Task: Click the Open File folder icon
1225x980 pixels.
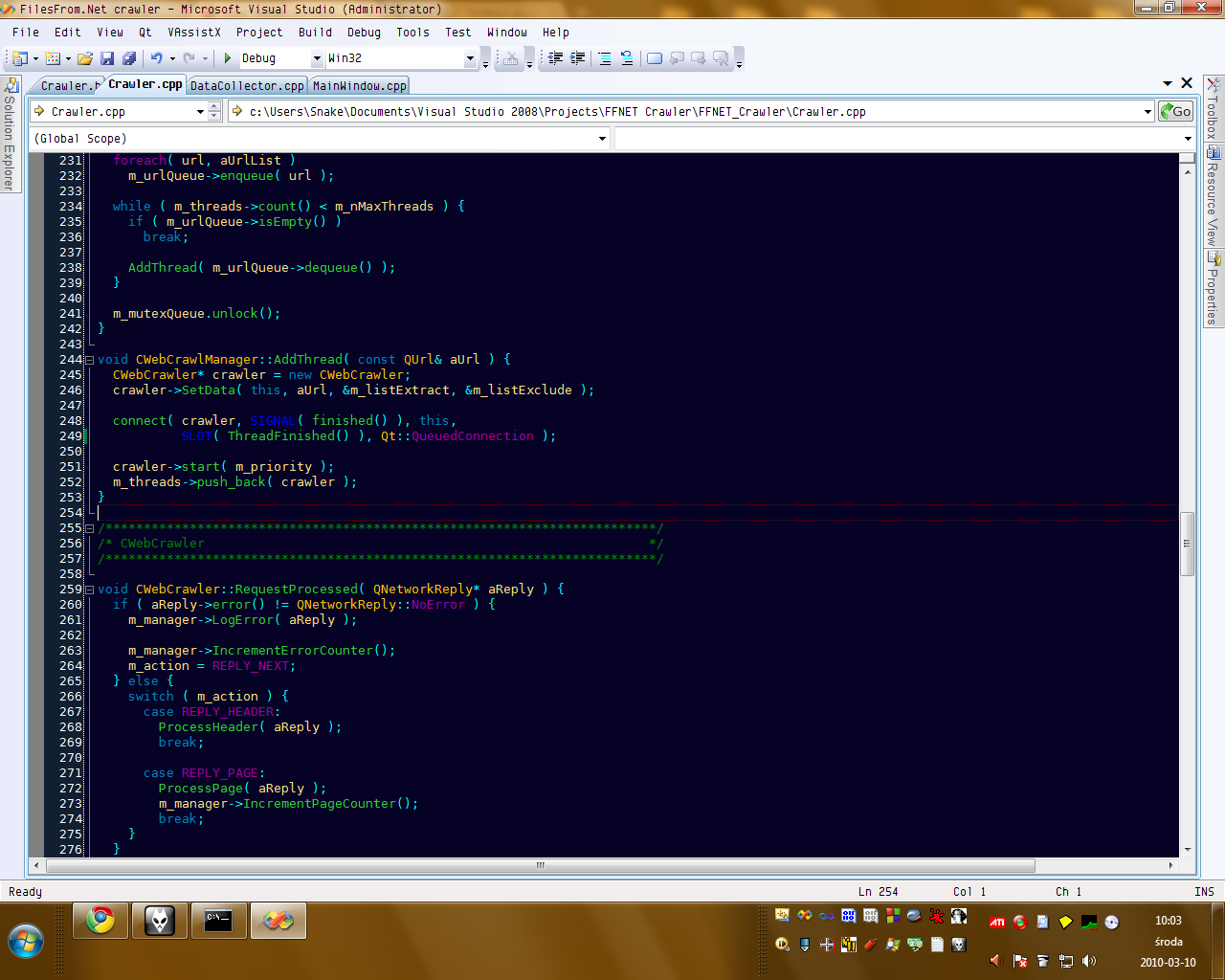Action: tap(85, 58)
